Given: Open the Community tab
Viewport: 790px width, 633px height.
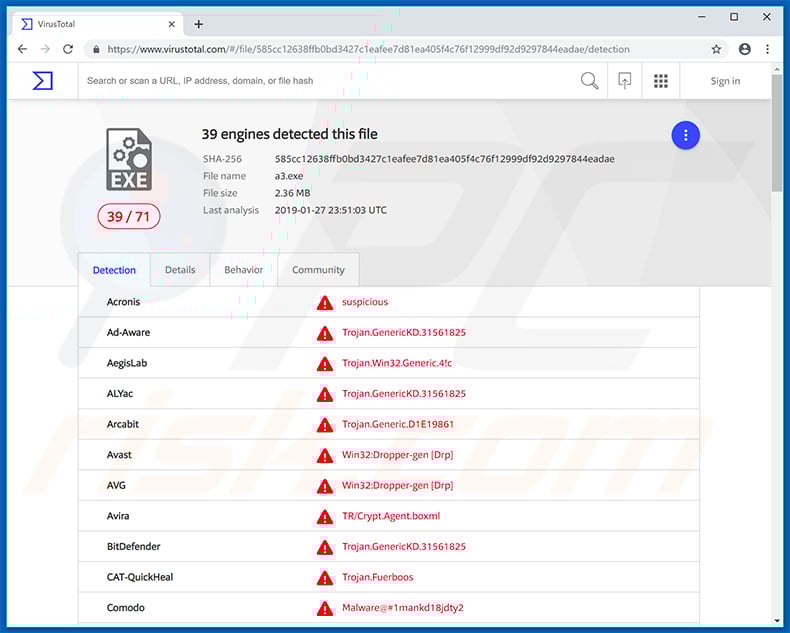Looking at the screenshot, I should tap(318, 270).
